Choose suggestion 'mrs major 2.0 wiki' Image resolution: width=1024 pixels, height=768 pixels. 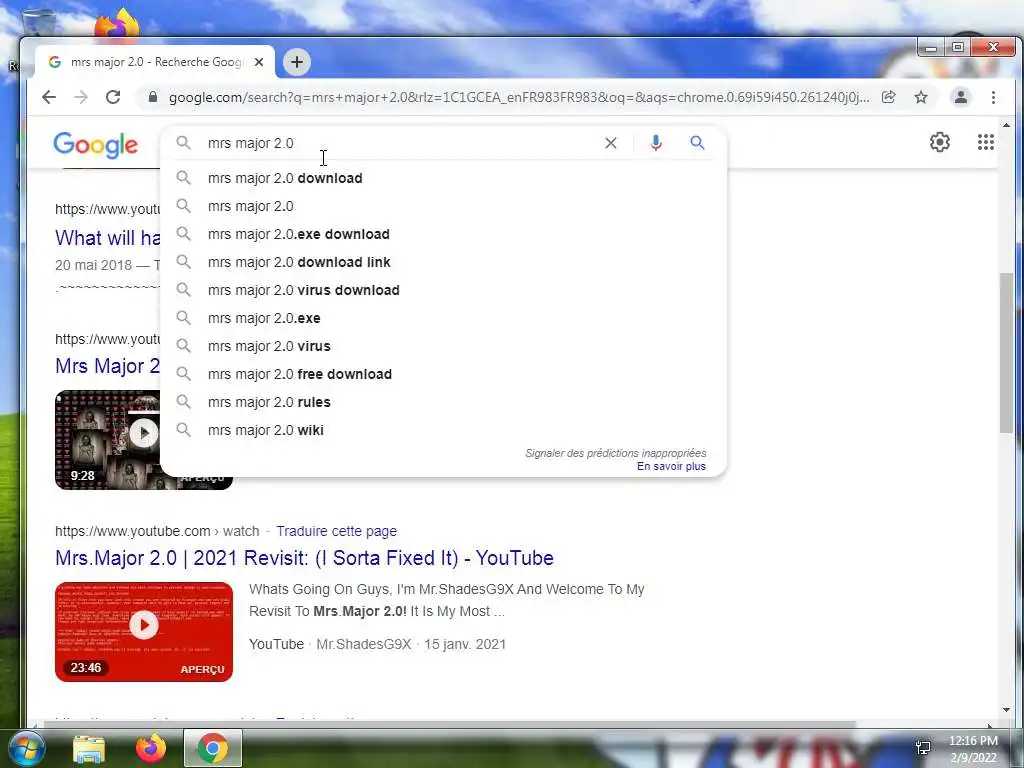tap(443, 431)
